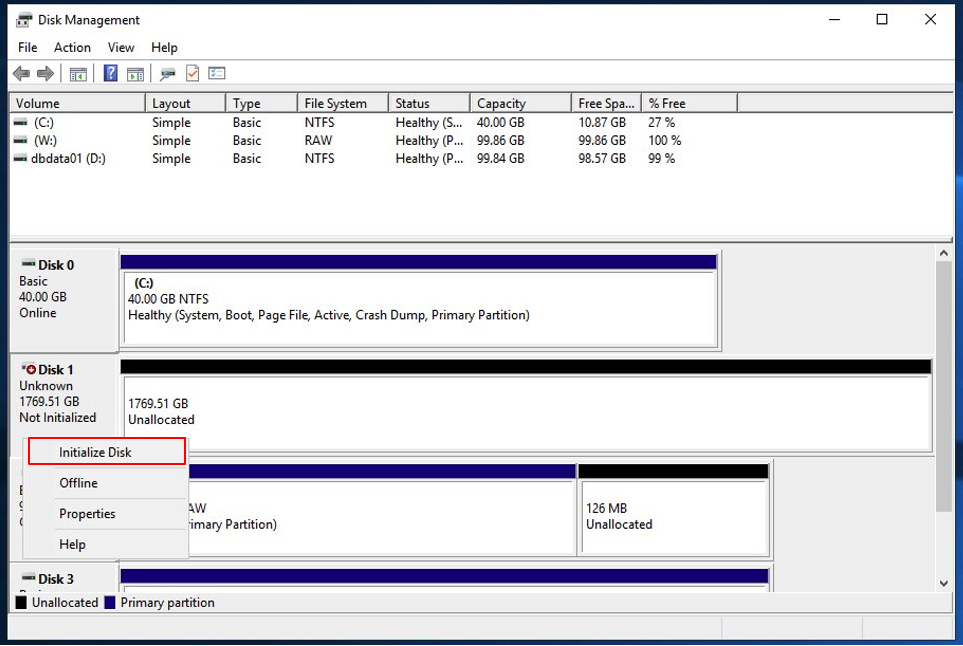This screenshot has height=646, width=963.
Task: Select the Disk 1 warning icon
Action: click(29, 369)
